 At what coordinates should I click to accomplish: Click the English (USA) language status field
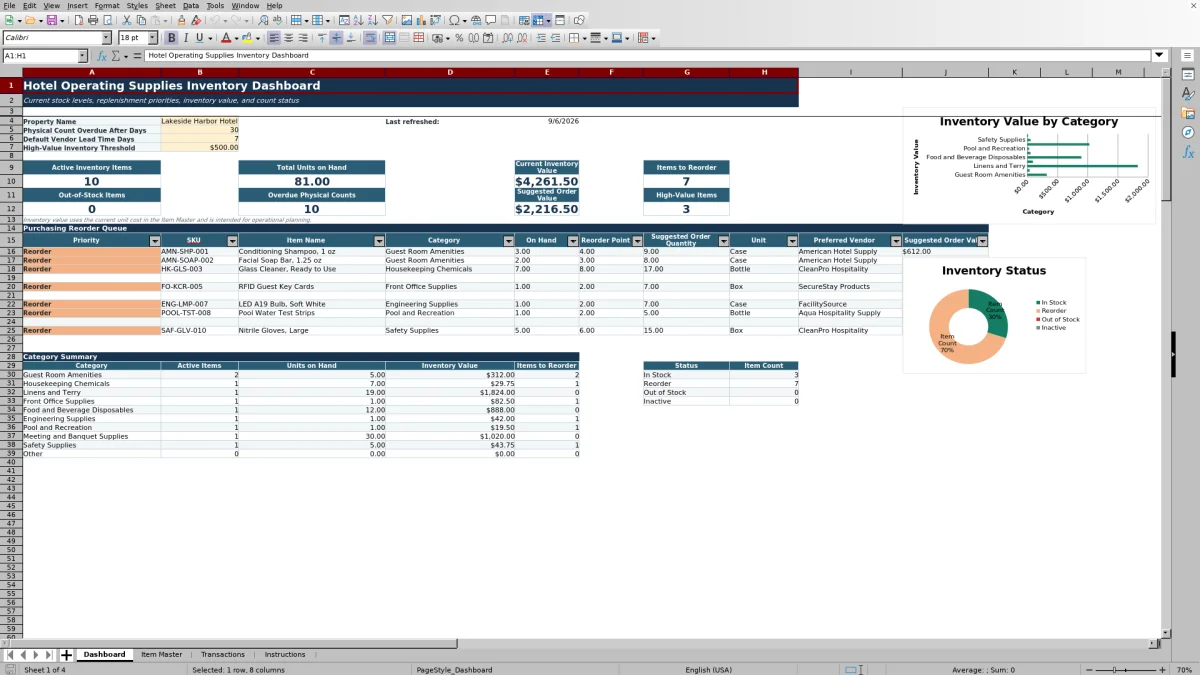[708, 670]
